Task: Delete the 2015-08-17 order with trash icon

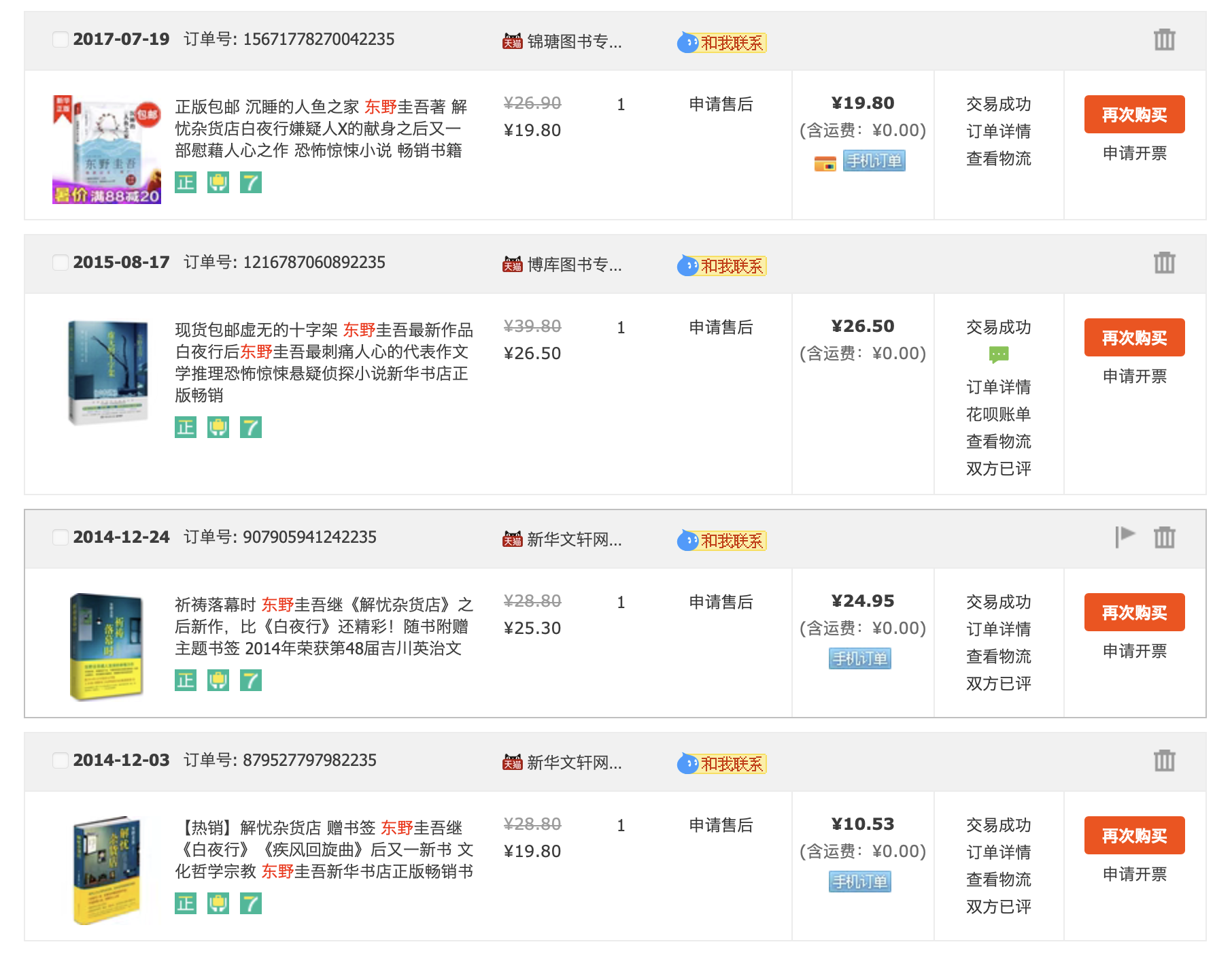Action: point(1164,263)
